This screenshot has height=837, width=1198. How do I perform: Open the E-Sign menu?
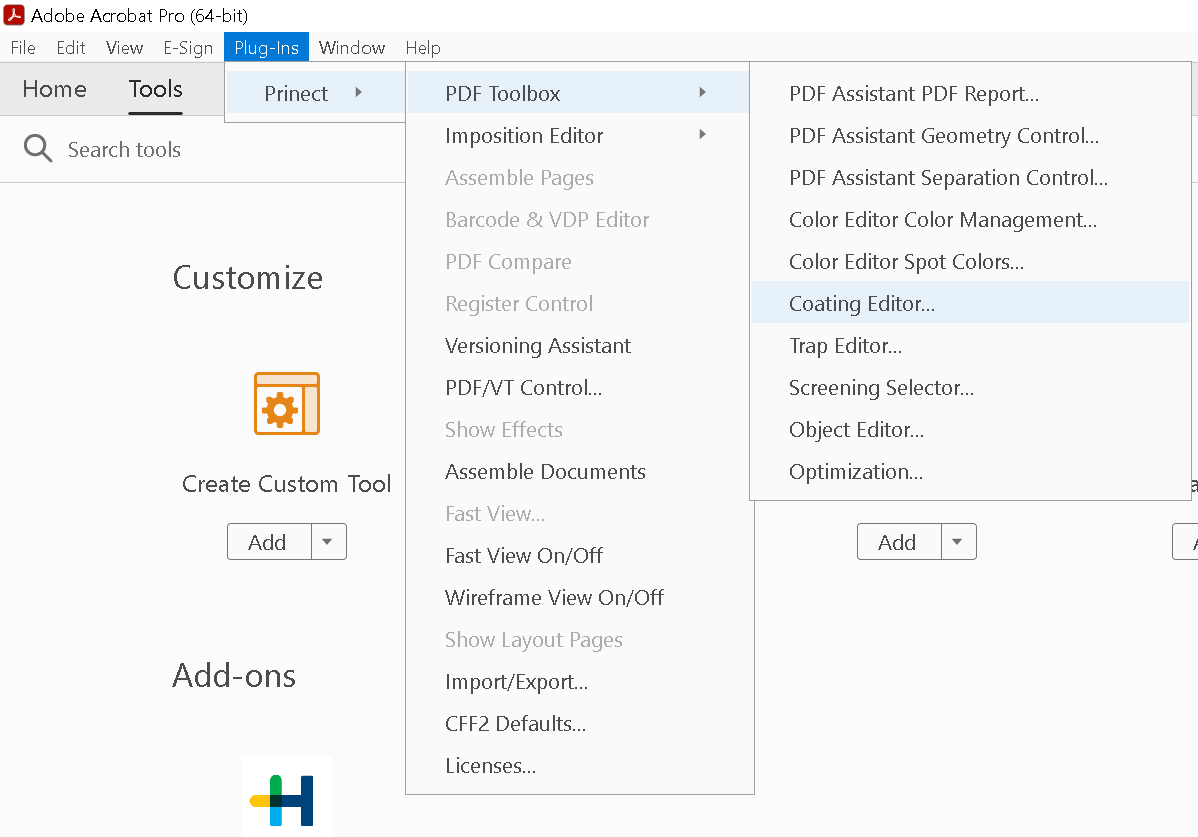click(x=188, y=47)
